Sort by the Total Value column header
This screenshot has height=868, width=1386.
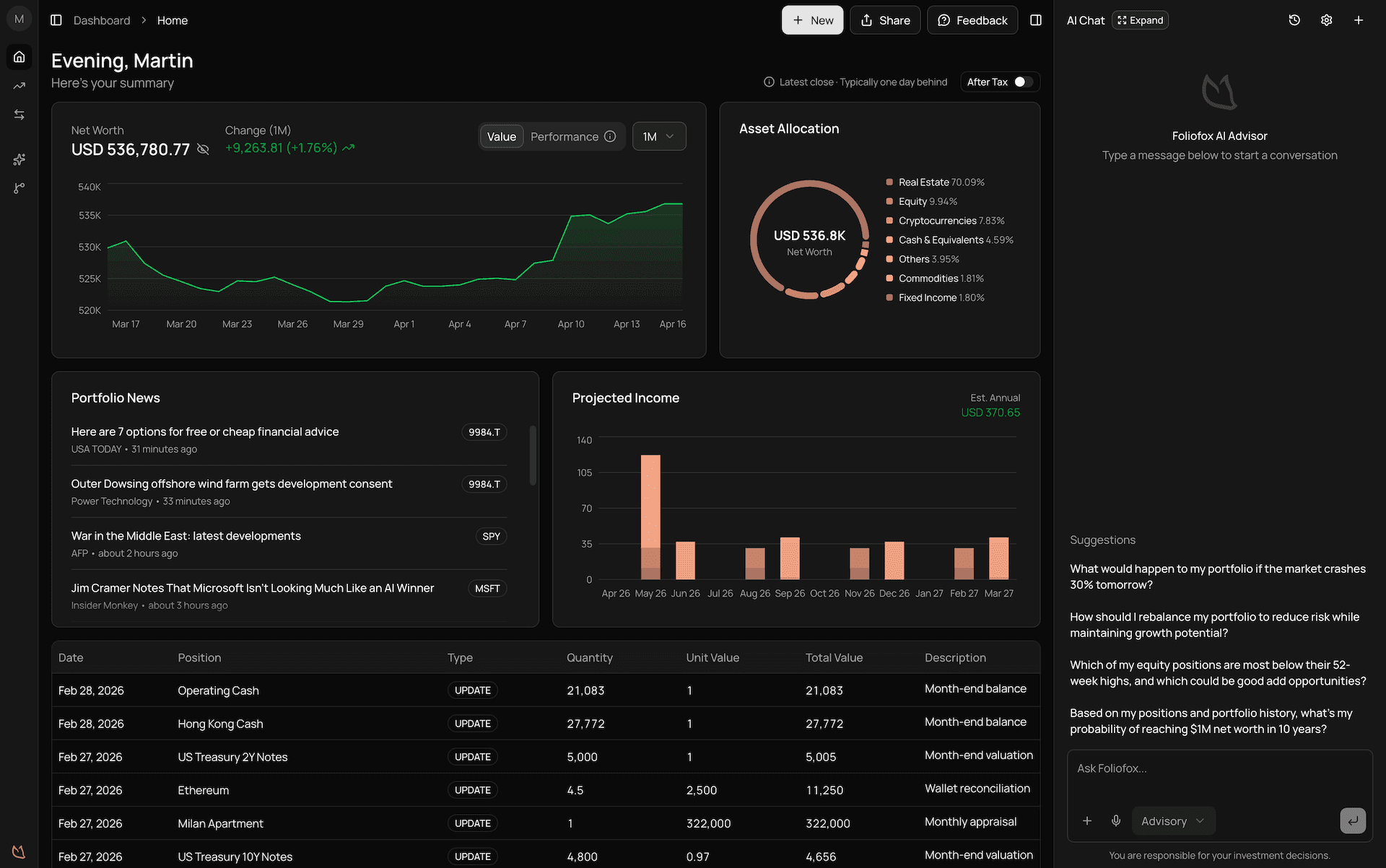tap(834, 657)
